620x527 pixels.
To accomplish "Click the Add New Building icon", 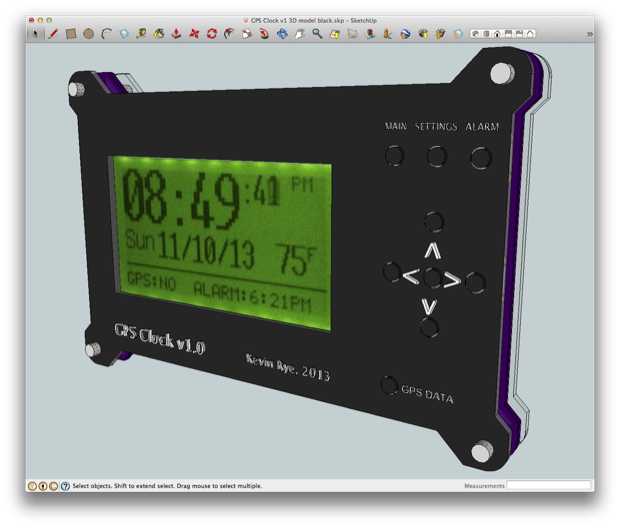I will (370, 34).
